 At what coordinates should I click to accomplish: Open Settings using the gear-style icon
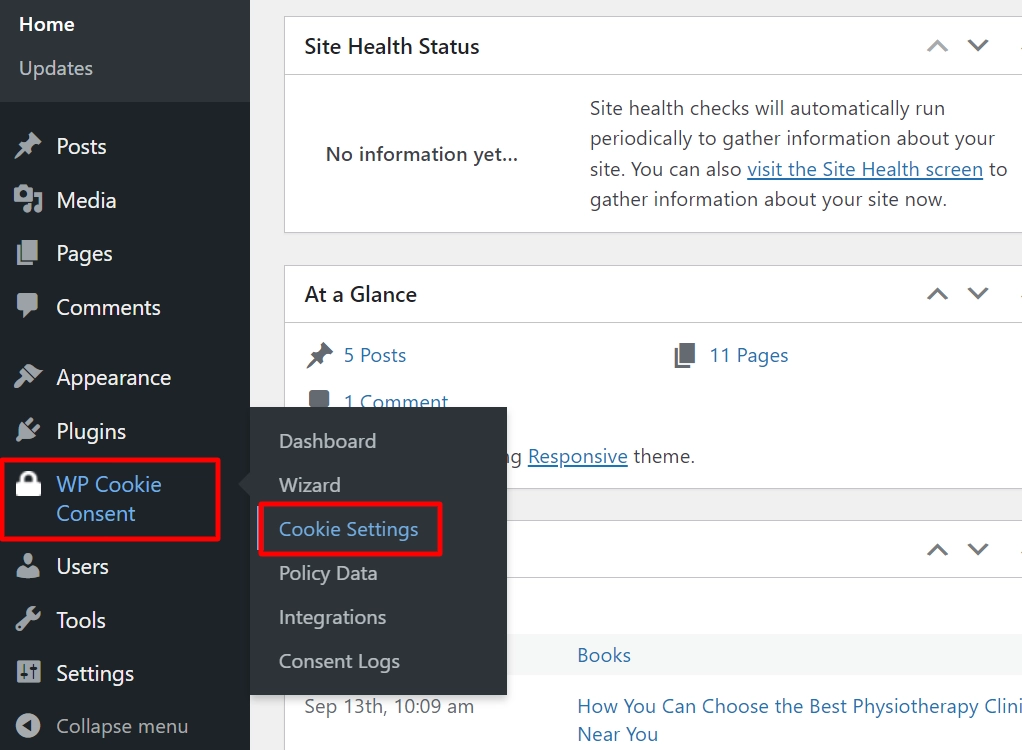(27, 673)
